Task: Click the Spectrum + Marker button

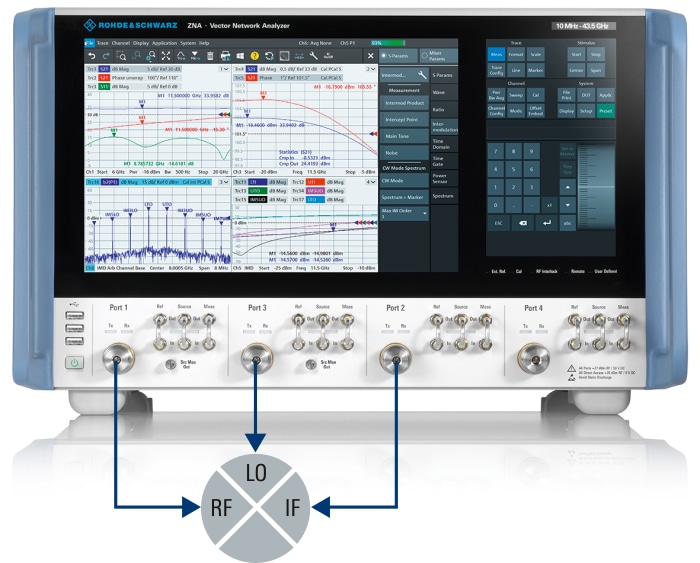Action: (x=404, y=197)
